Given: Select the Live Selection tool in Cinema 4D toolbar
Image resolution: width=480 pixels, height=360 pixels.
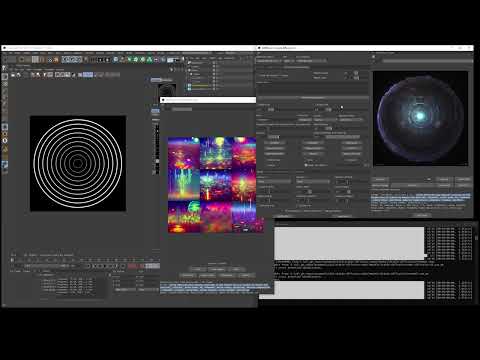Looking at the screenshot, I should pyautogui.click(x=22, y=60).
